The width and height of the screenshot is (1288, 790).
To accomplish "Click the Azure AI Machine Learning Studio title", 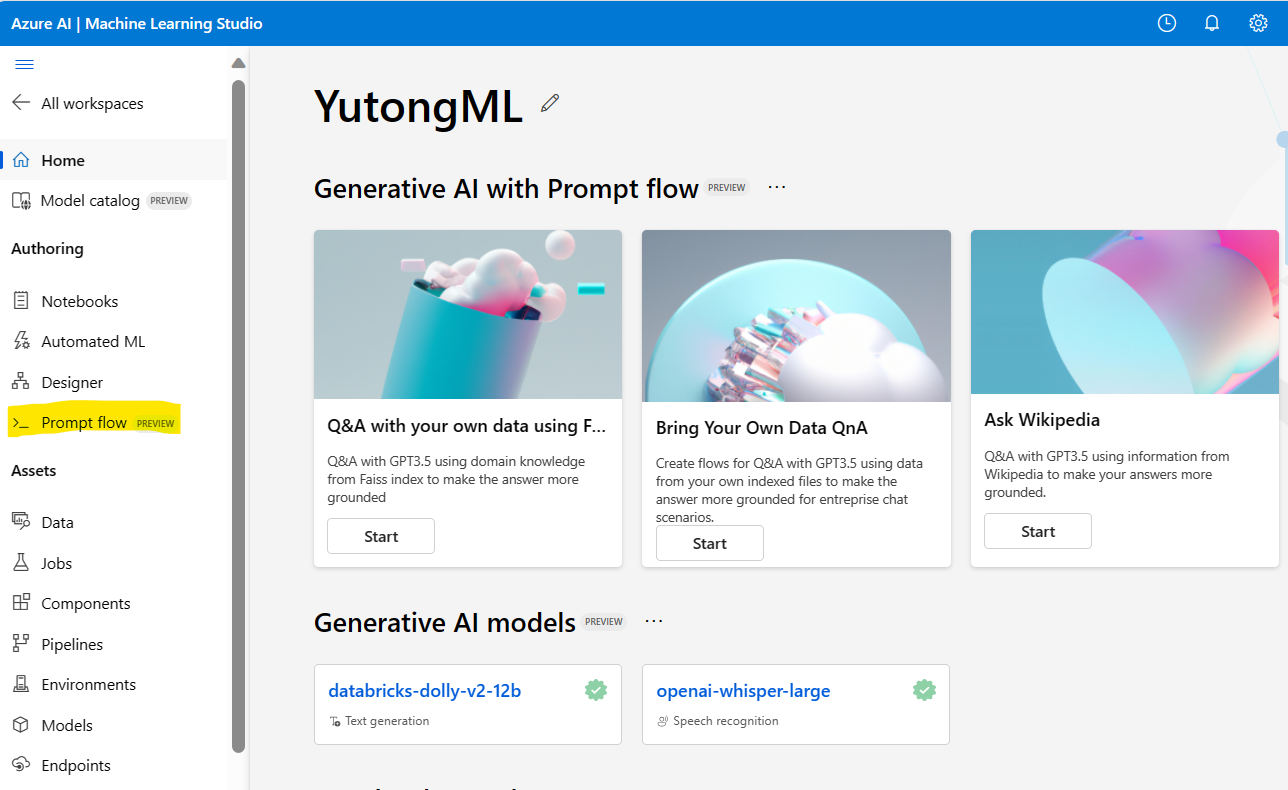I will (137, 23).
